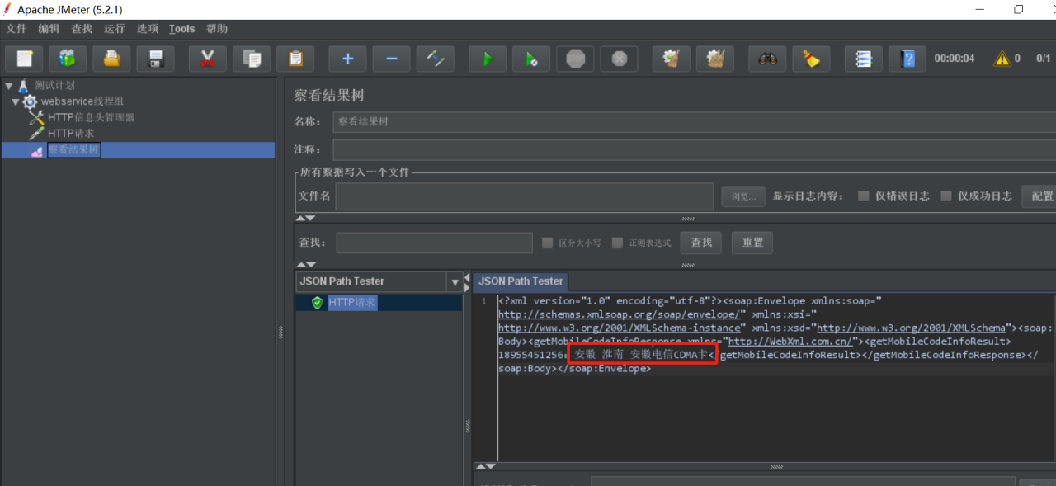Click the 查找 search text field
The width and height of the screenshot is (1056, 486).
[x=434, y=243]
